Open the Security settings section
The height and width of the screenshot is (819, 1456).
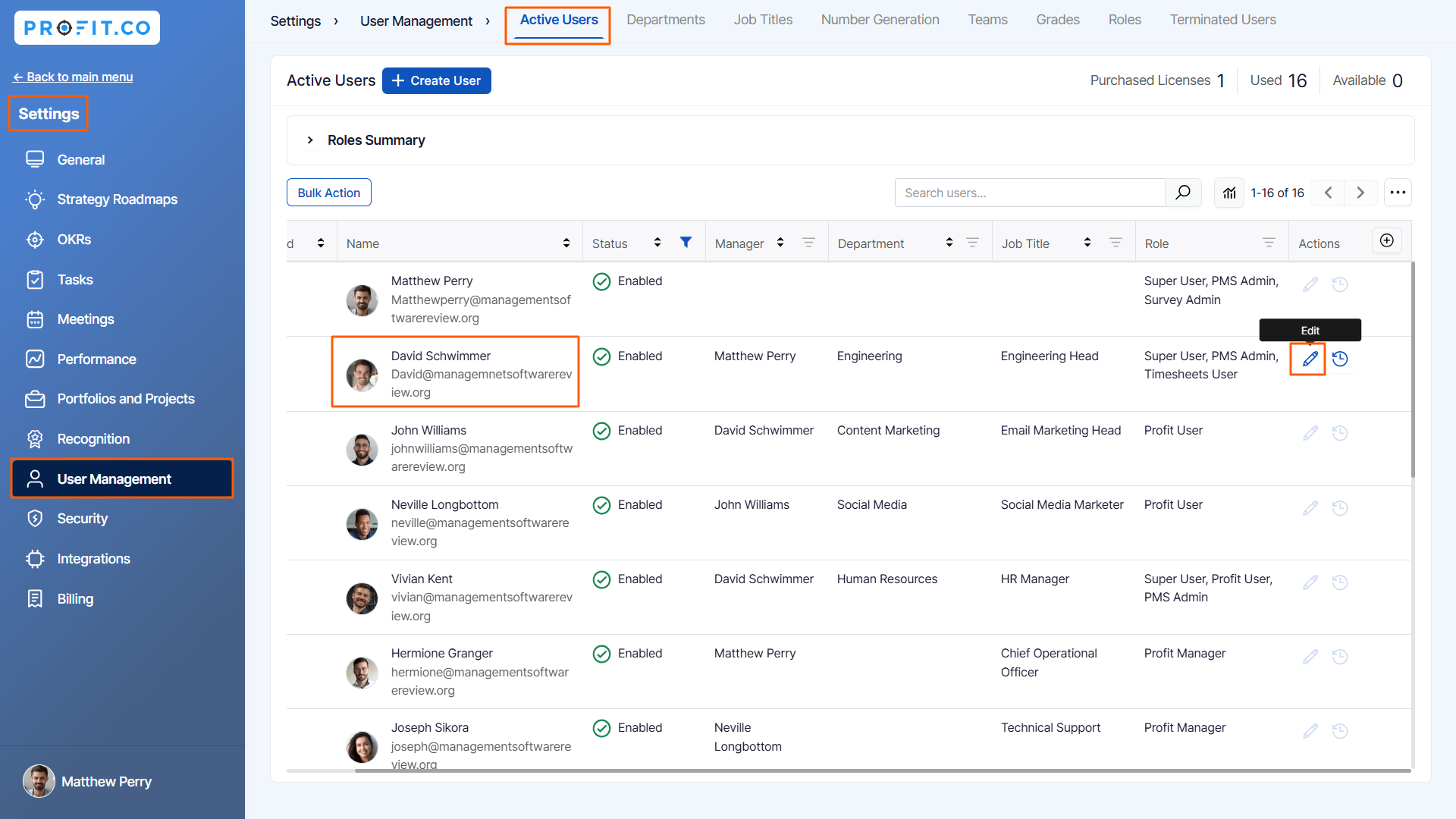(82, 519)
